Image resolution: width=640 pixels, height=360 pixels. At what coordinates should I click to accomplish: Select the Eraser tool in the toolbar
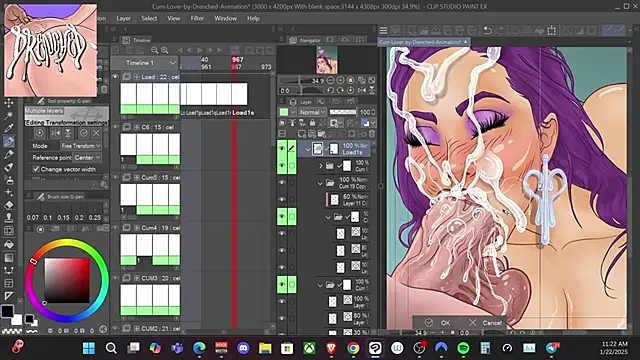point(9,205)
